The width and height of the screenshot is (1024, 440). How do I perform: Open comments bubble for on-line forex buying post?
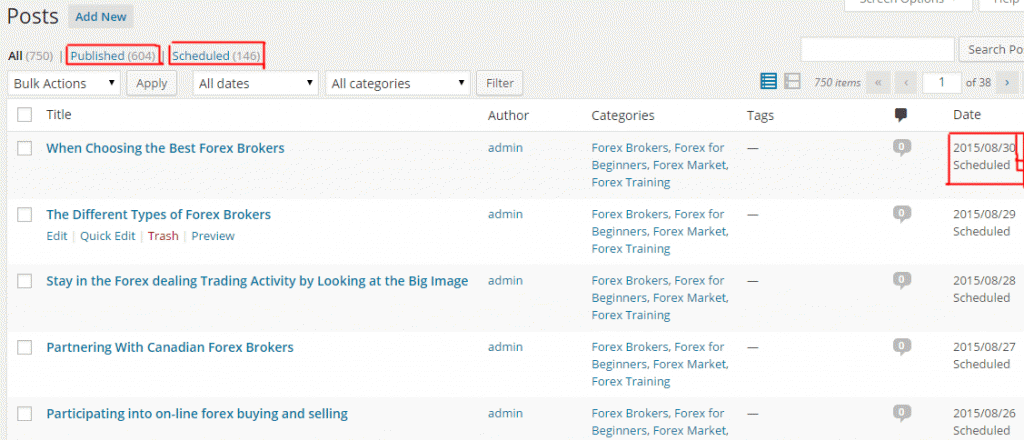(902, 414)
